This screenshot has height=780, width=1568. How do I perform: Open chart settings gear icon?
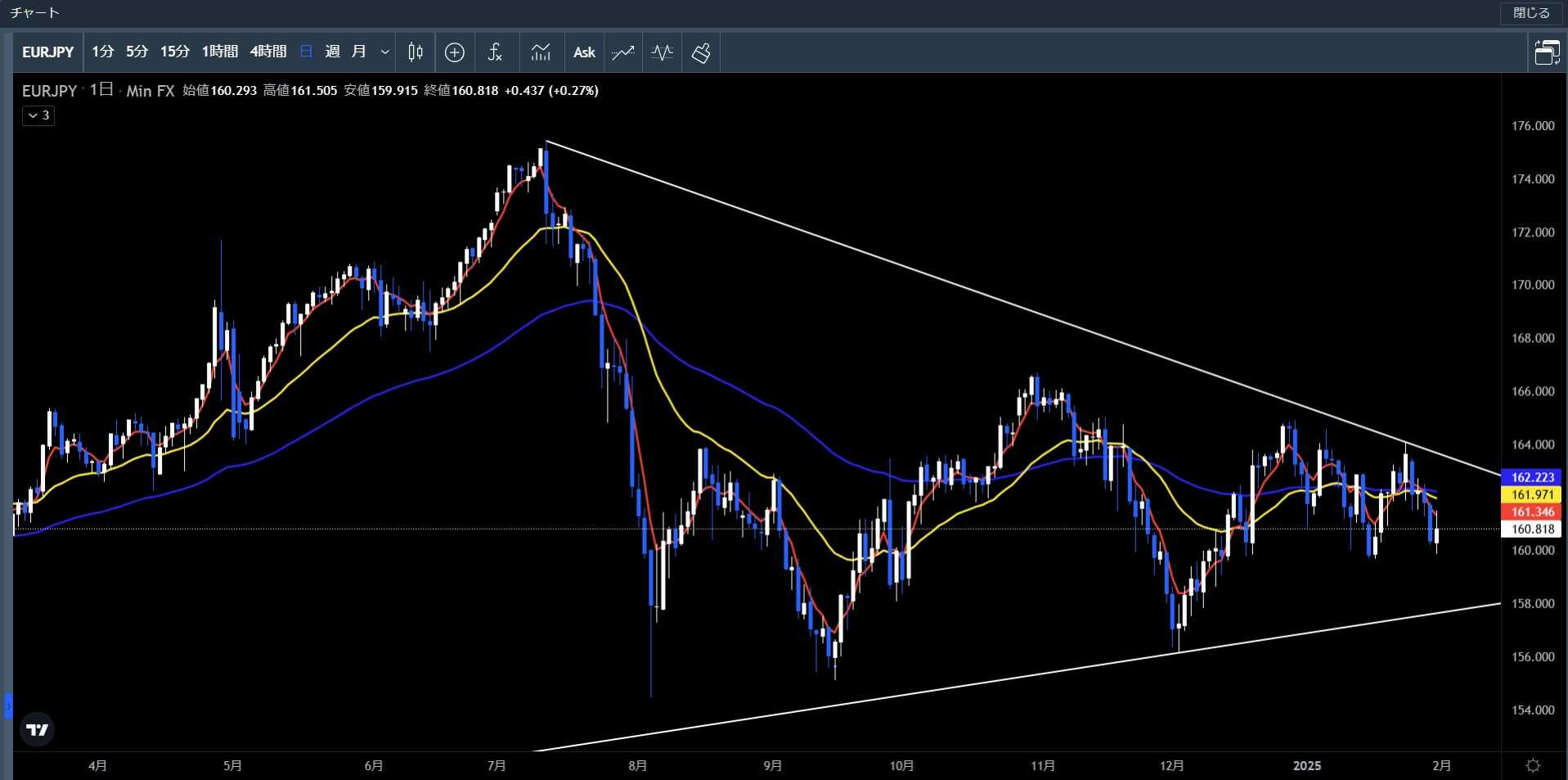[x=1533, y=765]
